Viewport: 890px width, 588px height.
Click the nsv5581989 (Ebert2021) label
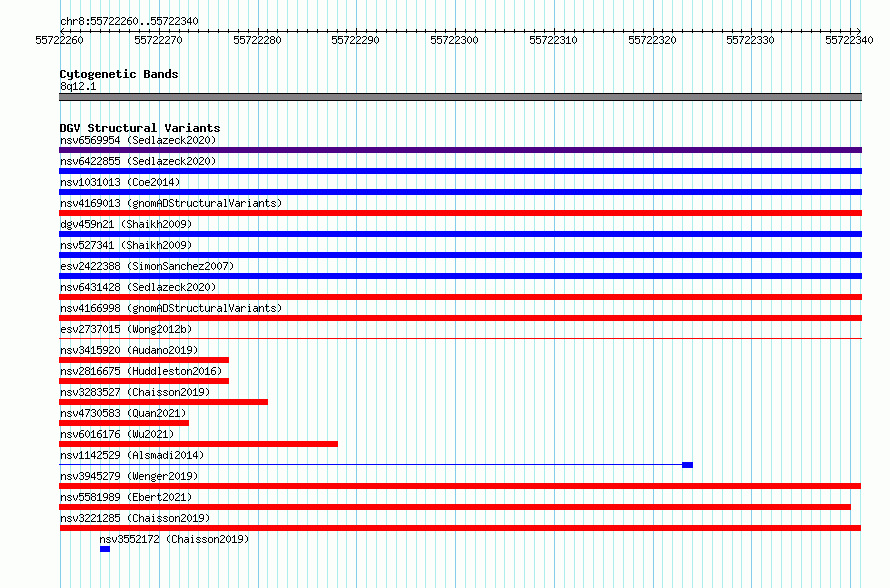[x=126, y=497]
